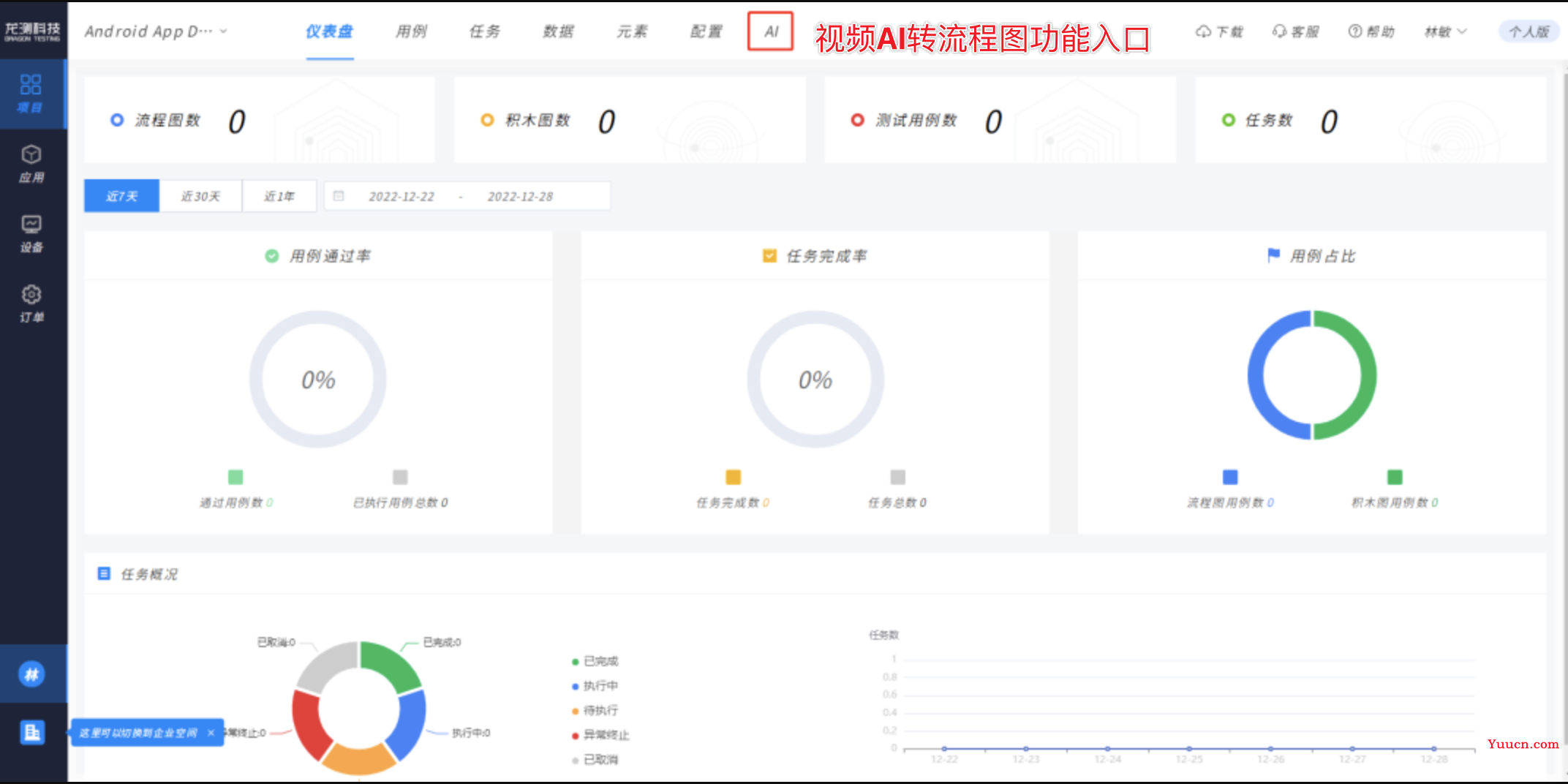Image resolution: width=1568 pixels, height=784 pixels.
Task: Click the 用例占比 blue-green donut chart
Action: pyautogui.click(x=1312, y=375)
